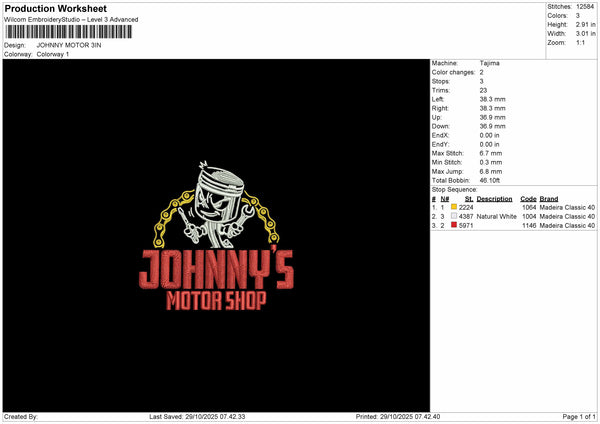Click the "Page 1 of 1" footer text
This screenshot has height=424, width=600.
click(x=579, y=417)
